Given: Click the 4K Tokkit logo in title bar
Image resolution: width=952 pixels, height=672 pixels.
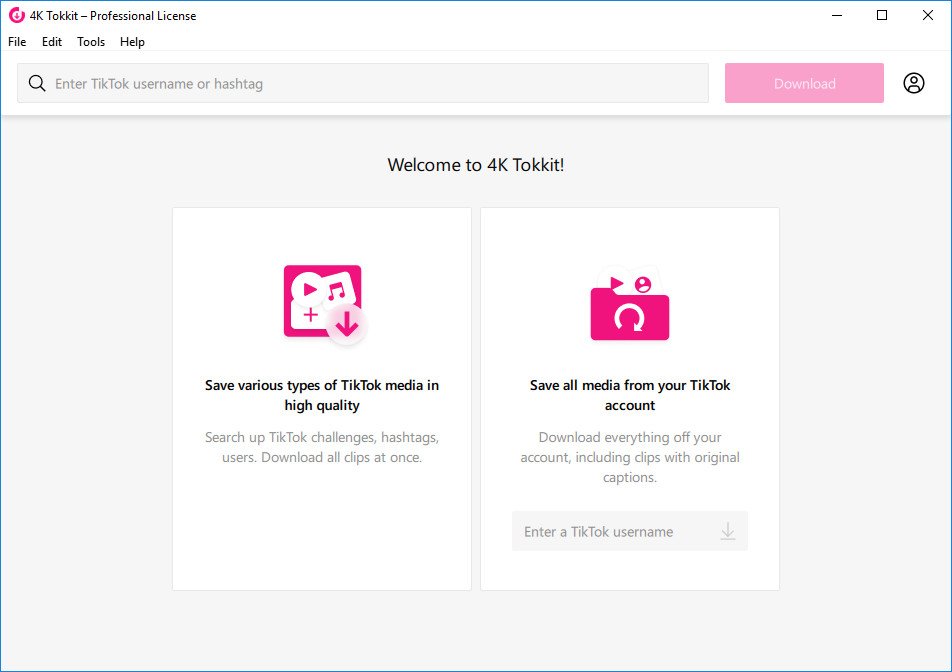Looking at the screenshot, I should (x=16, y=15).
